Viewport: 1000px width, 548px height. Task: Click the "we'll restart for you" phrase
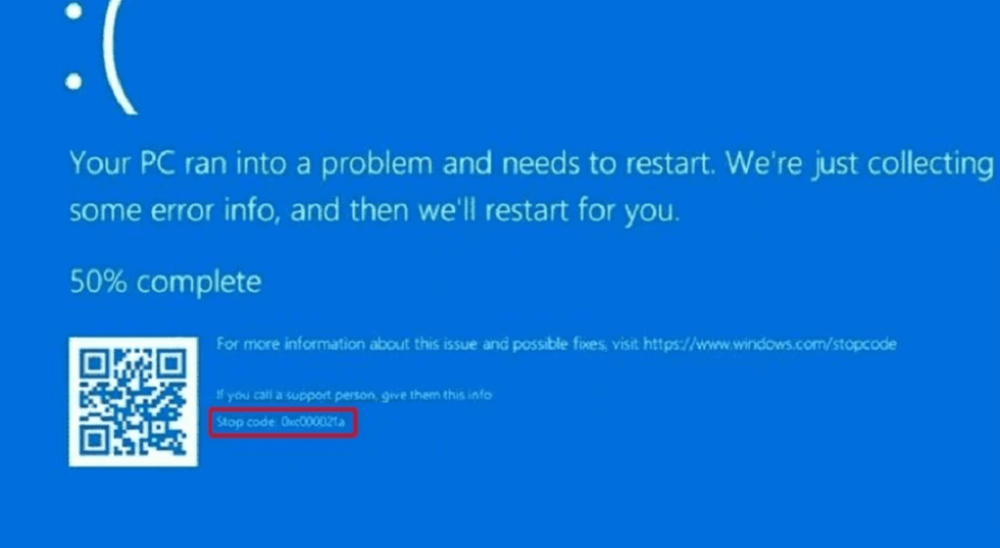(x=548, y=211)
